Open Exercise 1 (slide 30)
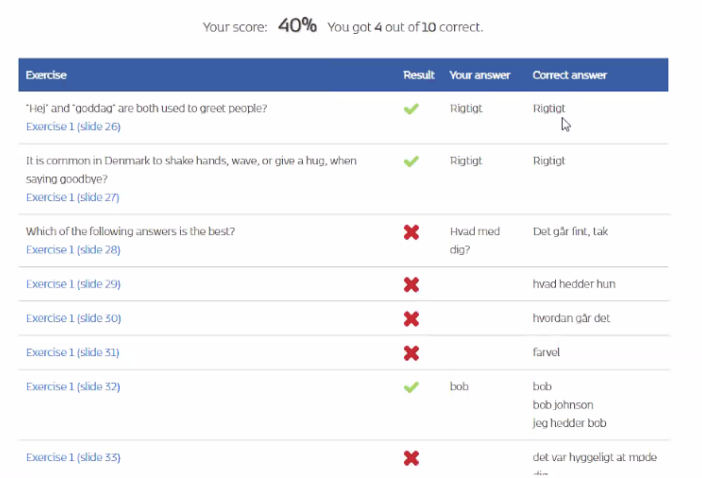Viewport: 702px width, 478px height. click(73, 318)
